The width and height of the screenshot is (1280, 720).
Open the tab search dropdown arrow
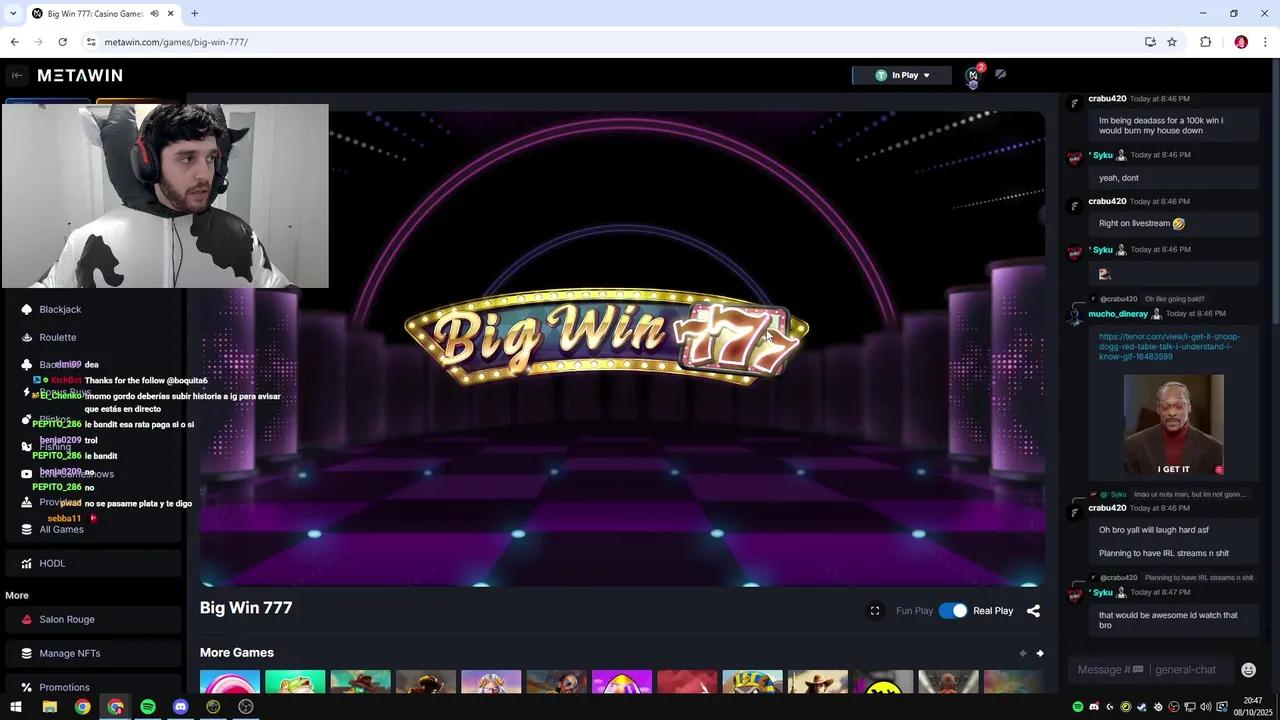[x=12, y=14]
